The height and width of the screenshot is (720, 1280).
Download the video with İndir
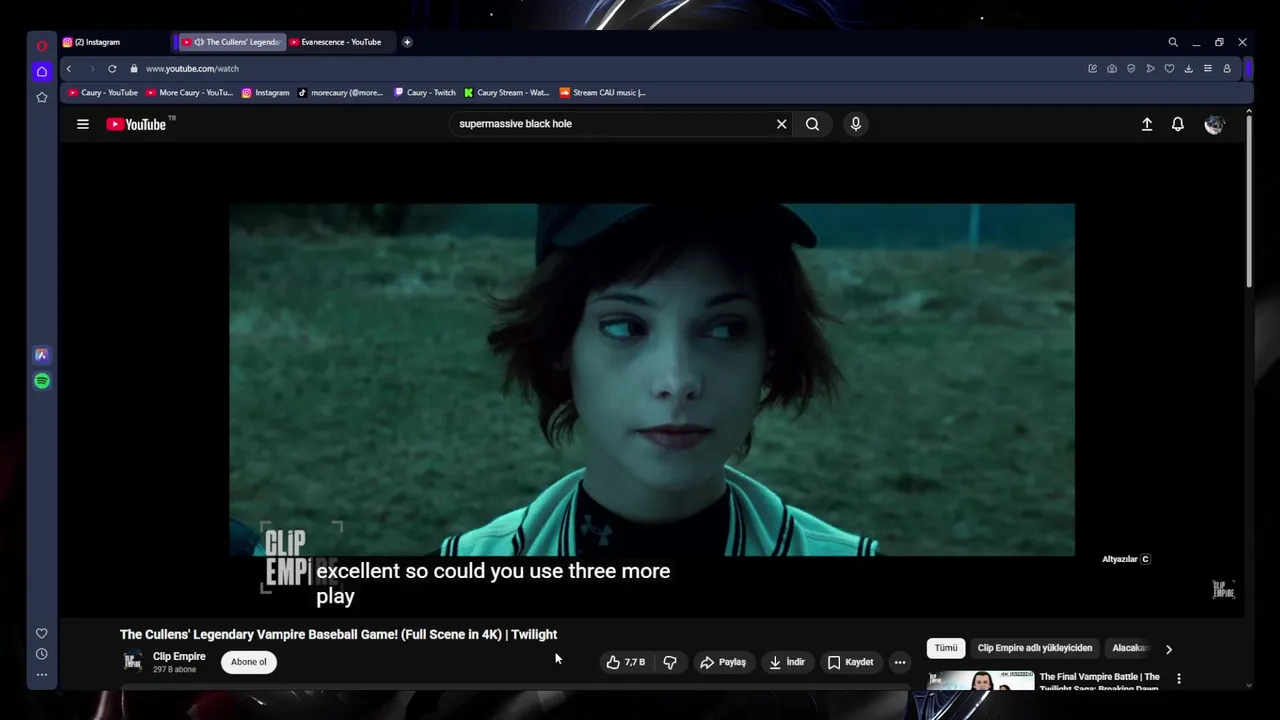(x=787, y=662)
